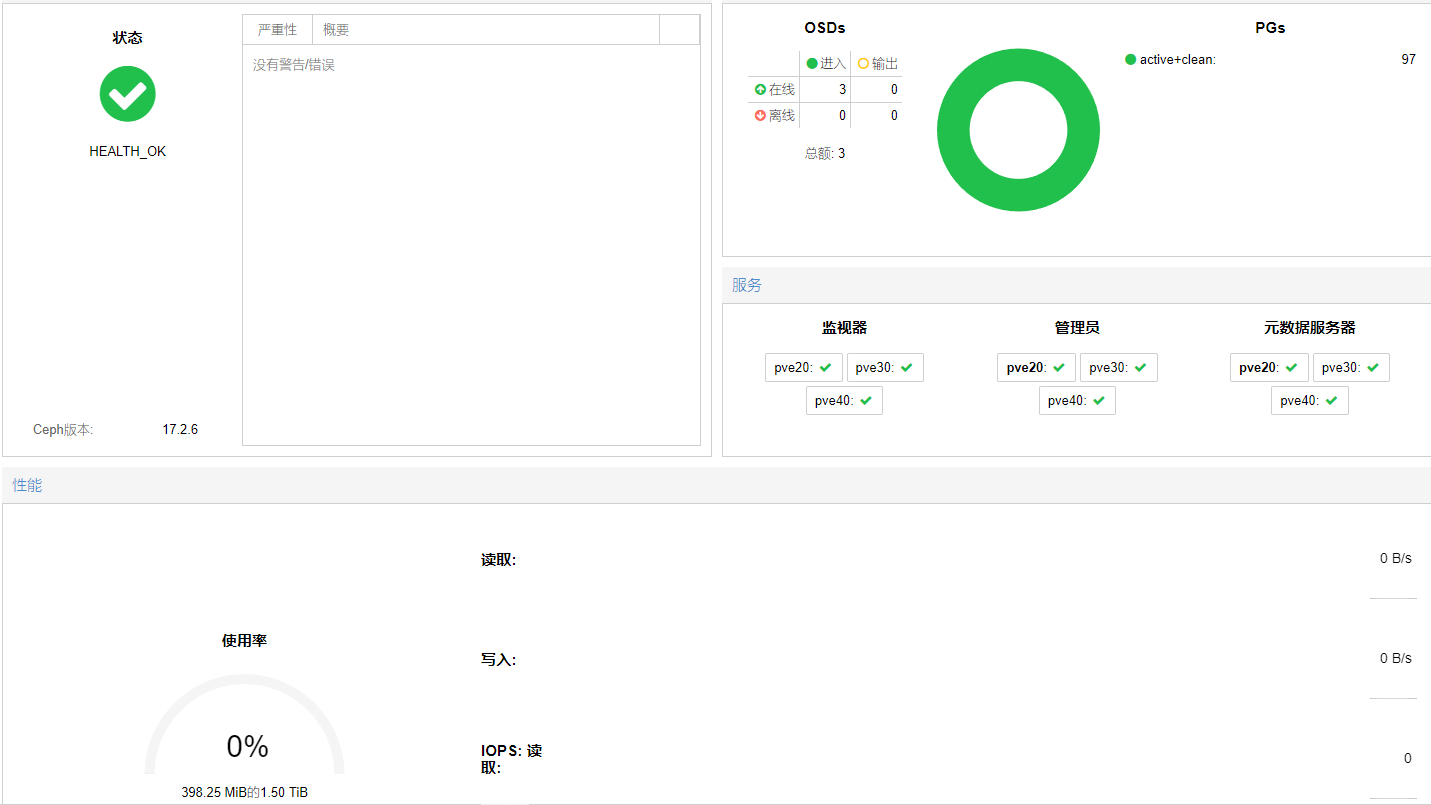This screenshot has width=1431, height=805.
Task: Click the IOPS 读取 label
Action: click(x=511, y=759)
